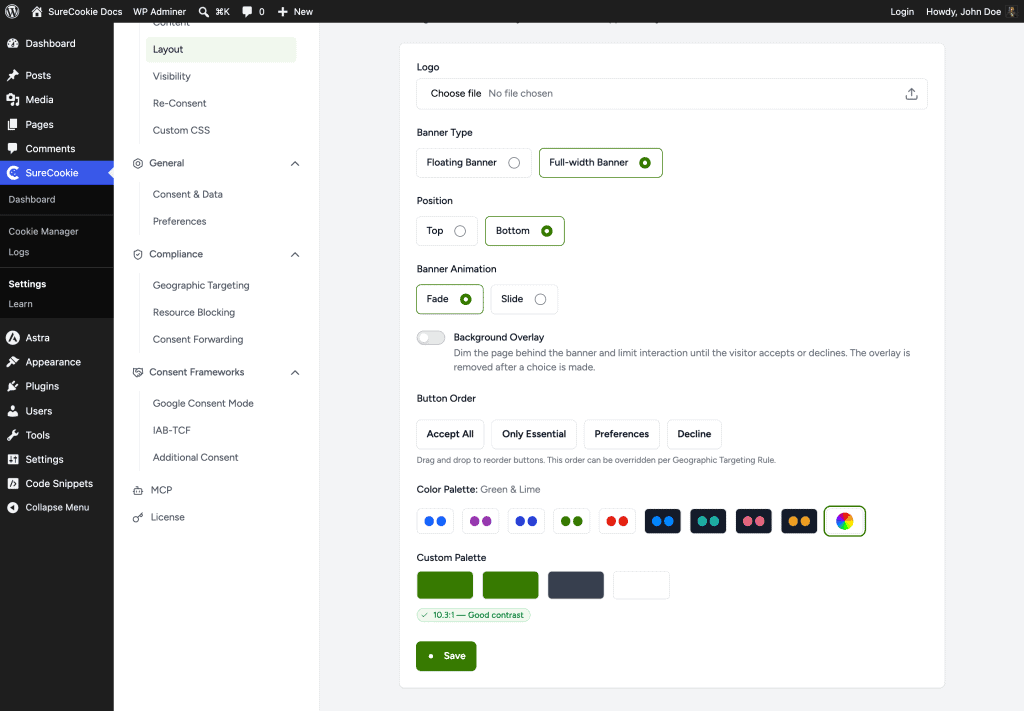The image size is (1024, 711).
Task: Select the dark pink color palette swatch
Action: 754,521
